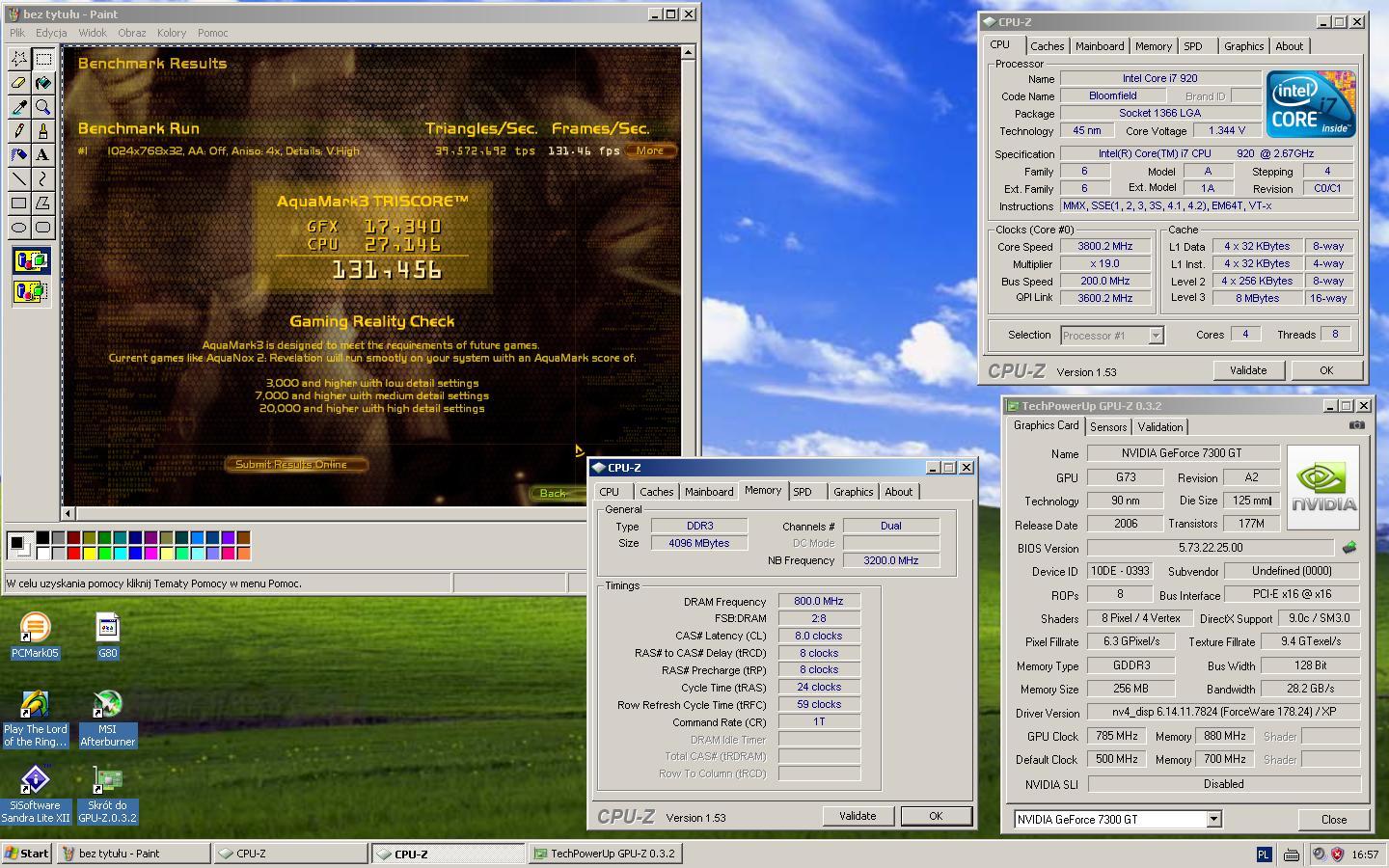Click Validate in the memory CPU-Z window
This screenshot has height=868, width=1389.
coord(858,816)
